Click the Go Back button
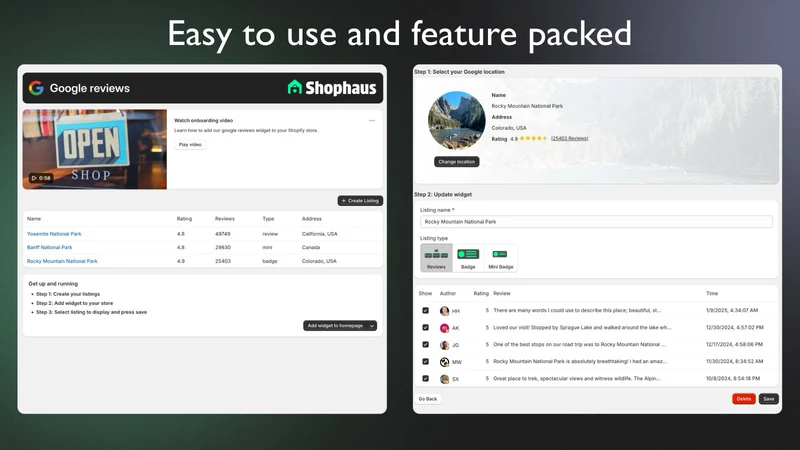This screenshot has height=450, width=800. tap(428, 399)
